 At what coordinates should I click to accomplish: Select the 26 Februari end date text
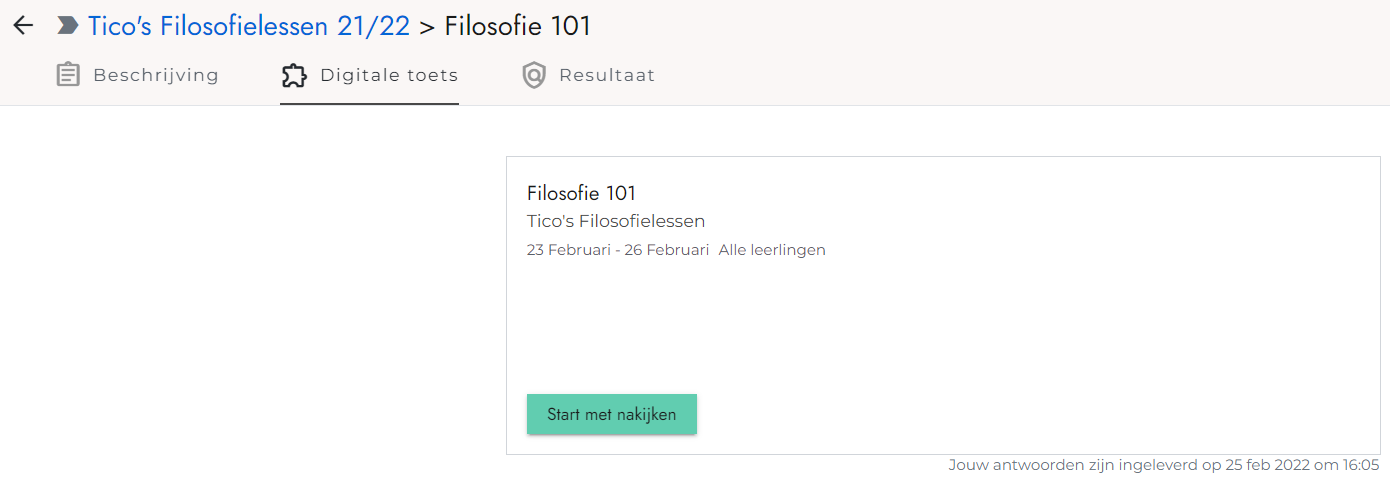click(x=667, y=250)
